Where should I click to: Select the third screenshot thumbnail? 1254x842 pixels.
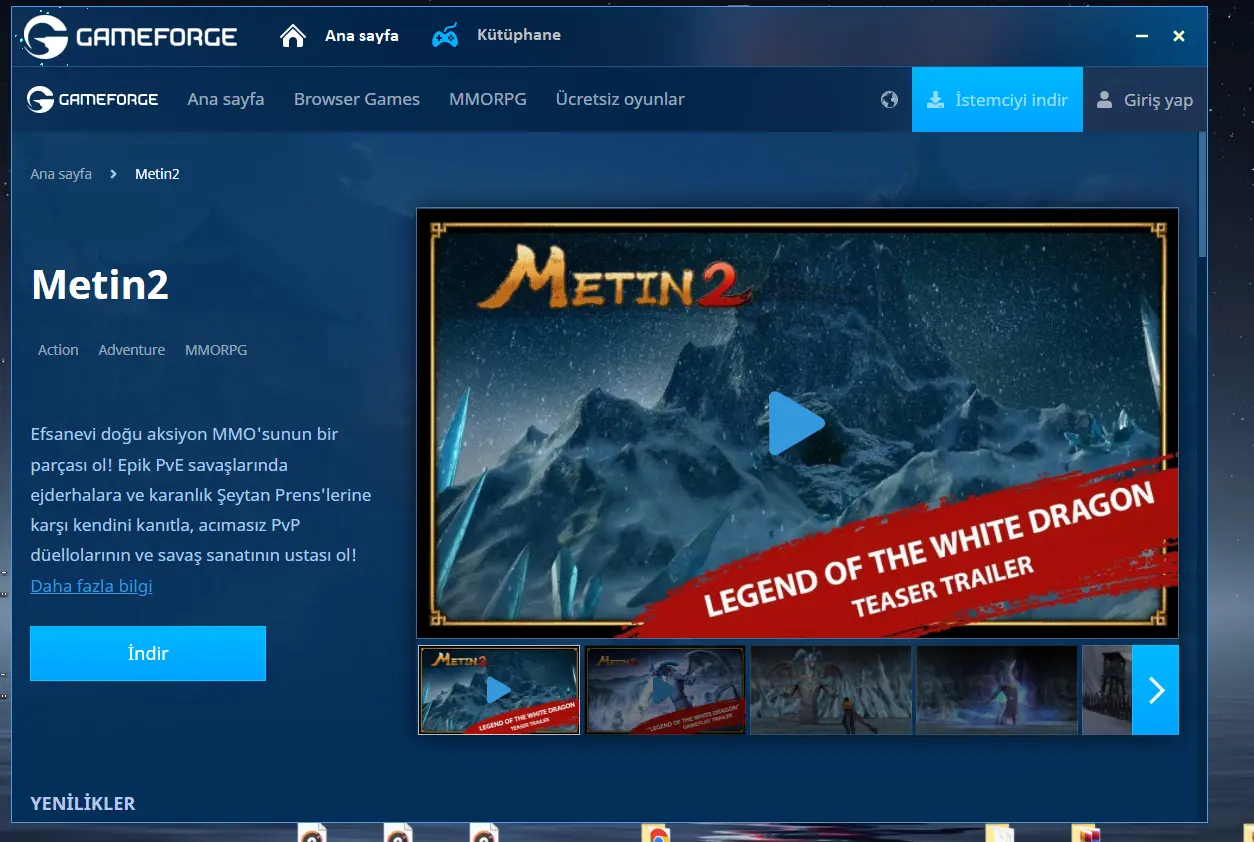coord(831,690)
